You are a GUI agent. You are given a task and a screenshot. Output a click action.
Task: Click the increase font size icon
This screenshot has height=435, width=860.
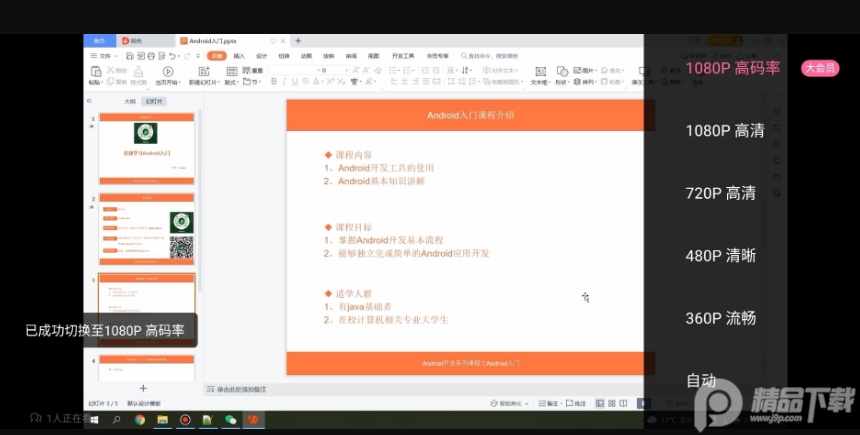coord(356,70)
